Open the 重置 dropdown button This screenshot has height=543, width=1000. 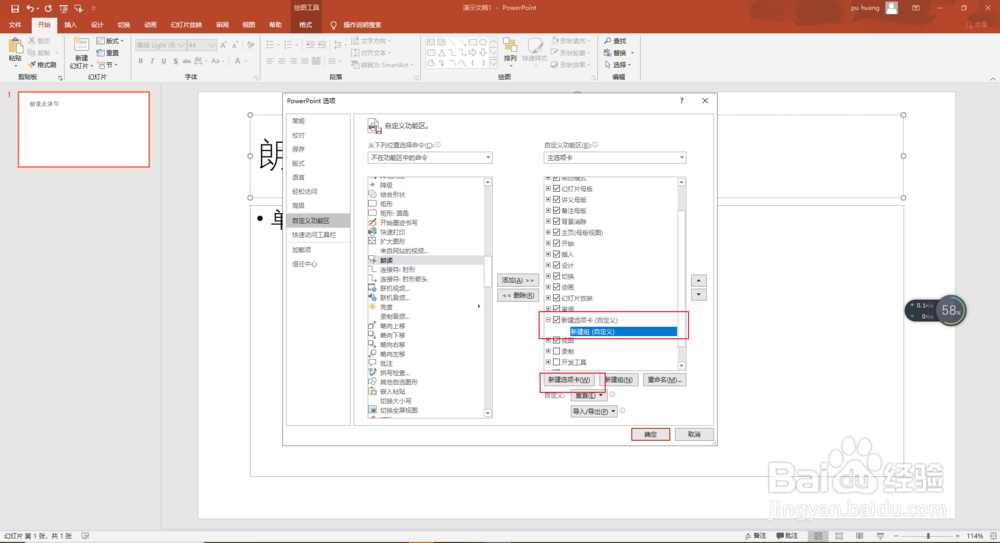pos(587,396)
